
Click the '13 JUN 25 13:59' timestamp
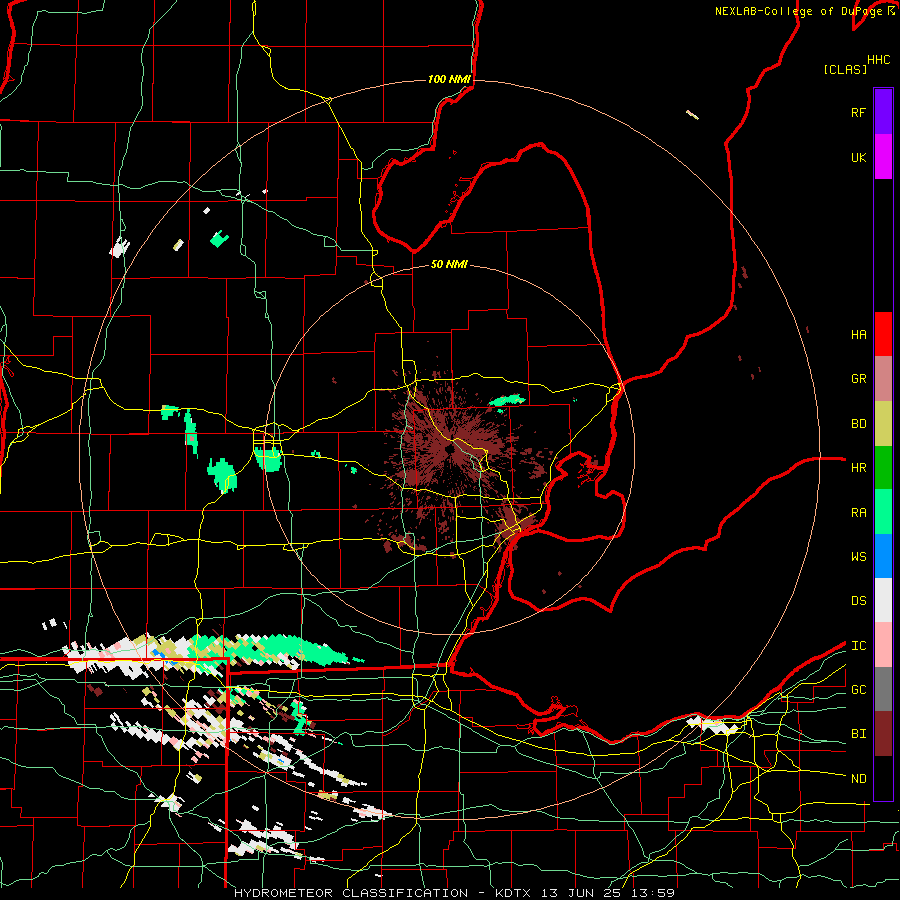point(608,893)
